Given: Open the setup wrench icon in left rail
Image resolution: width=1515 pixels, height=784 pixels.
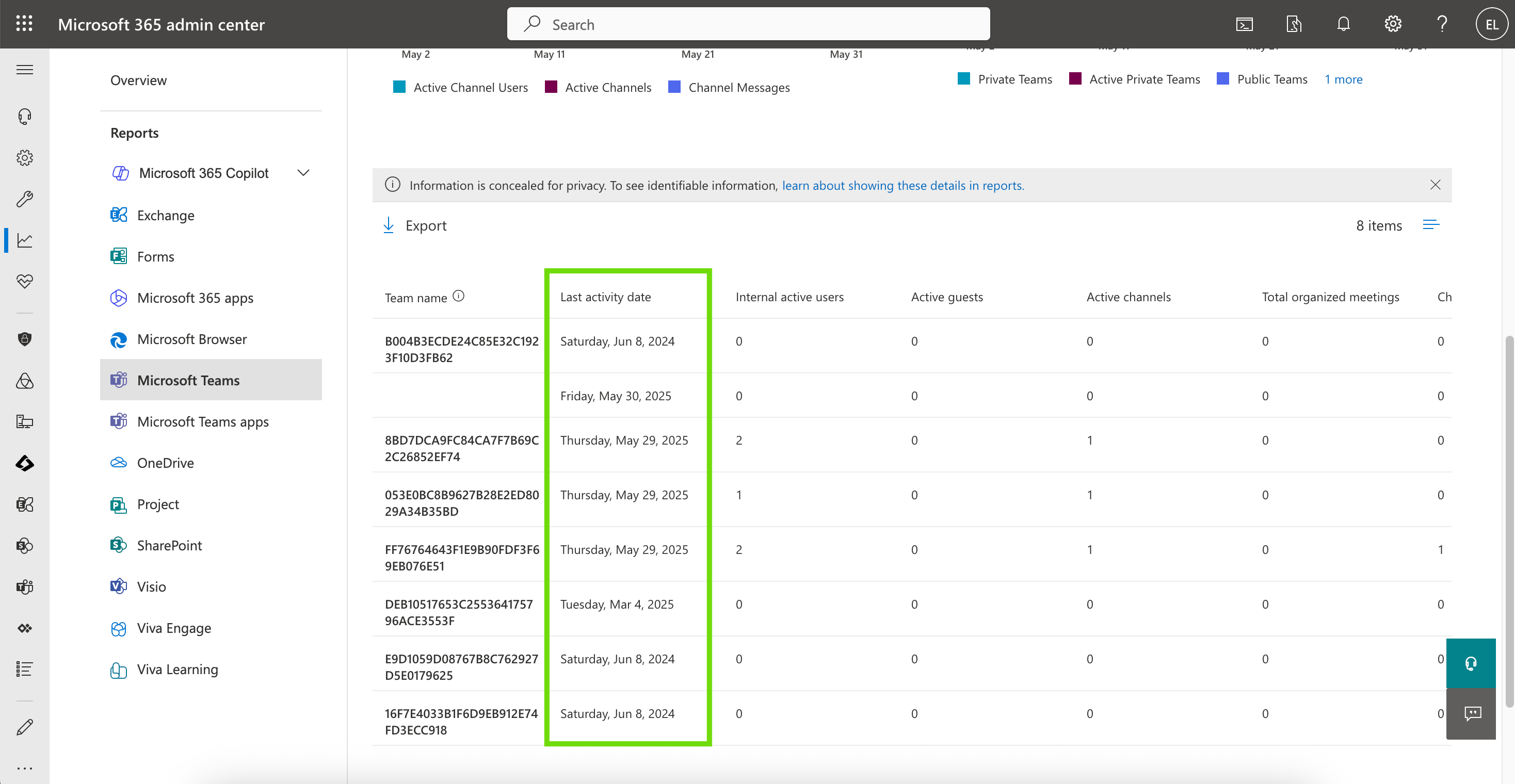Looking at the screenshot, I should pos(25,199).
